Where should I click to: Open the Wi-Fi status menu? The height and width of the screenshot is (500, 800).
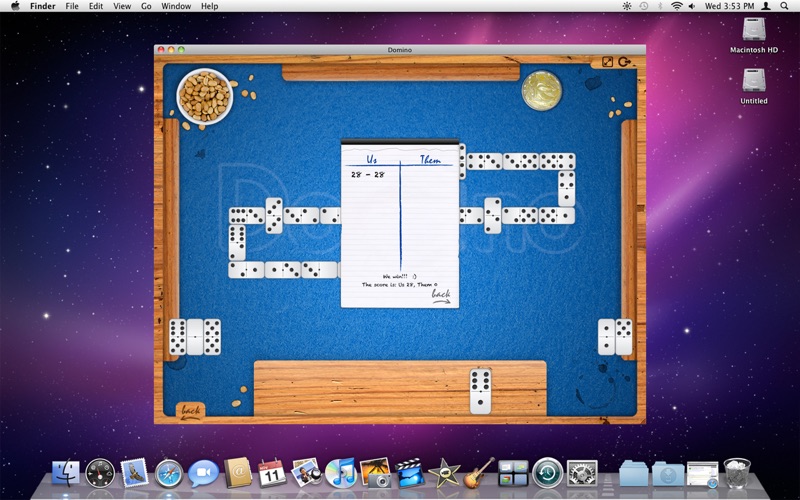[677, 6]
